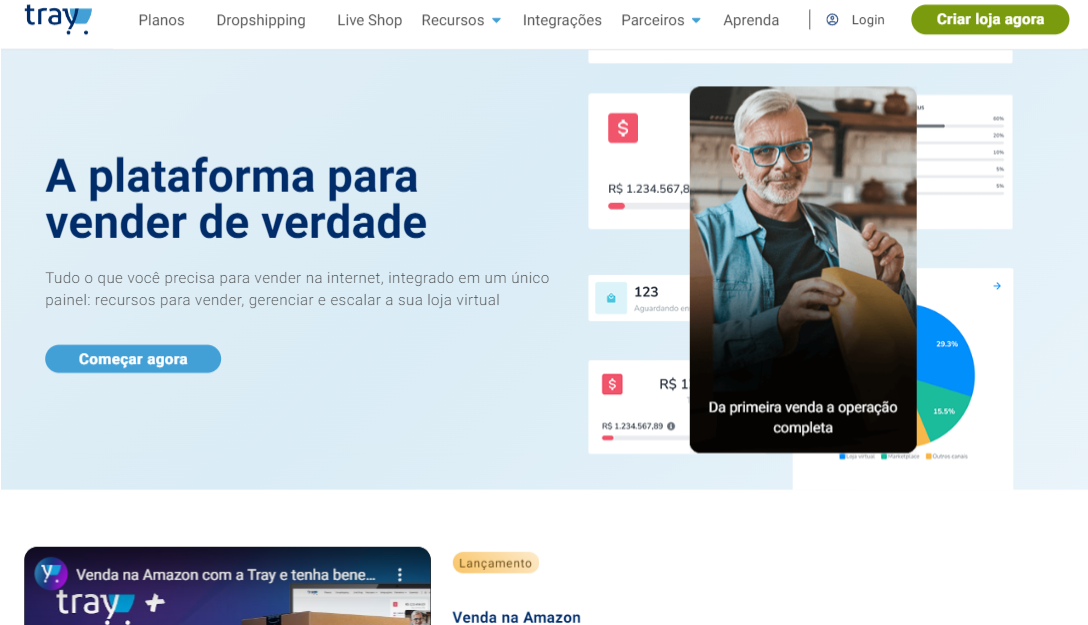Click the Tray logo in header
Screen dimensions: 1088x625
click(x=58, y=19)
